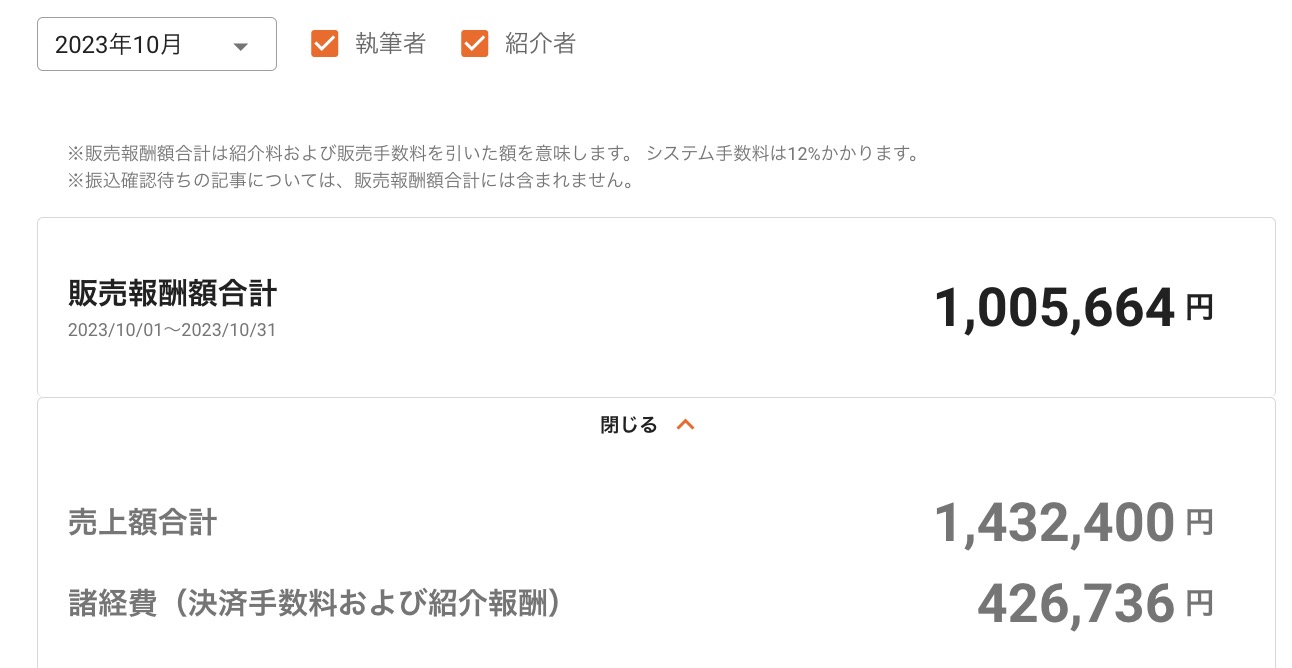Click the 1,005,664 total amount
Image resolution: width=1292 pixels, height=668 pixels.
(1053, 308)
